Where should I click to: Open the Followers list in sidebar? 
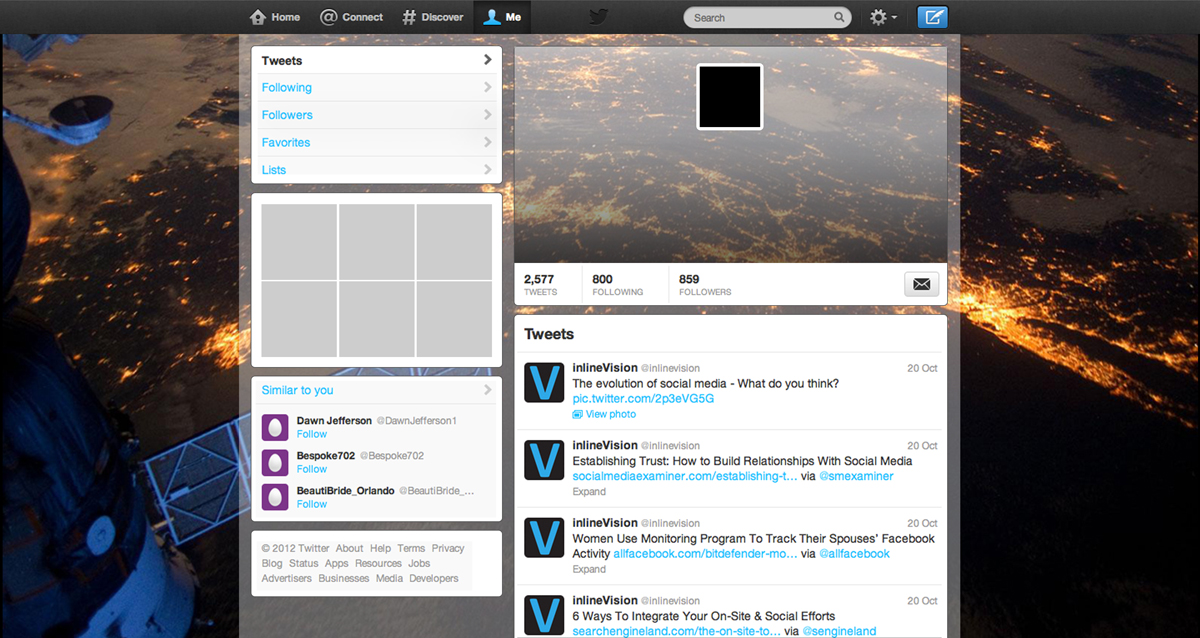point(377,115)
